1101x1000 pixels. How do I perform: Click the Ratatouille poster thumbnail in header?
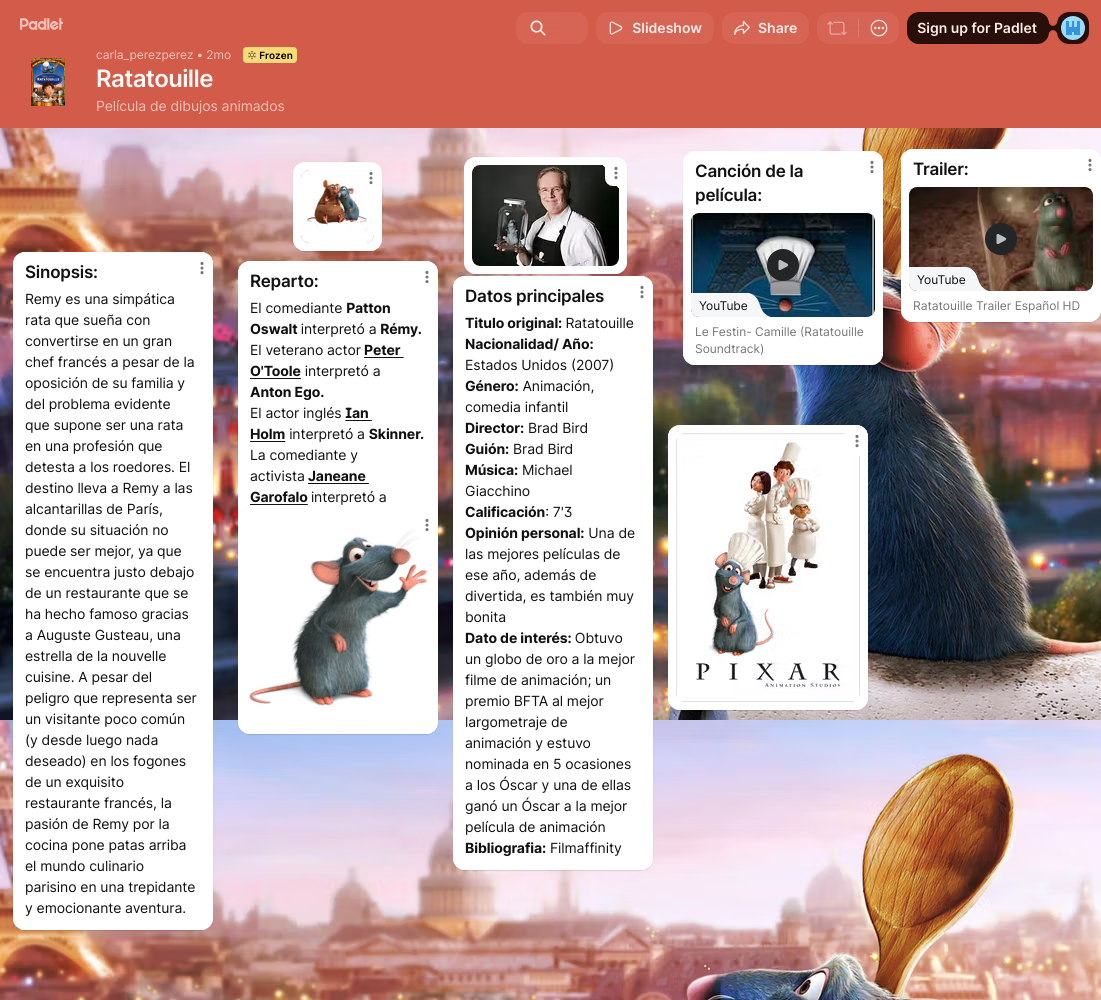tap(48, 82)
